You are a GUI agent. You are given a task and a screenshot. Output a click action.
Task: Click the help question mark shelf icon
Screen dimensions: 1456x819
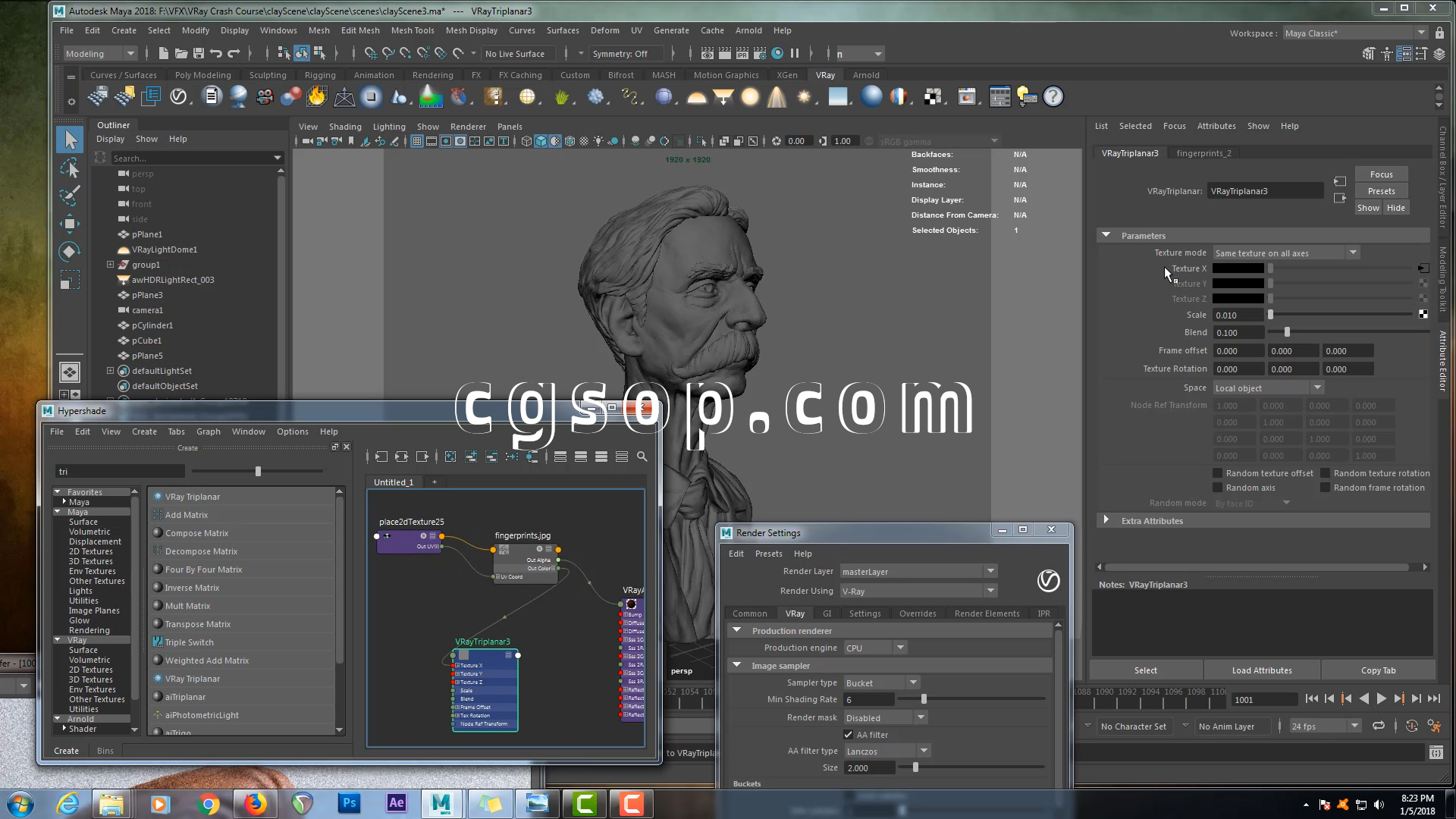[x=1053, y=97]
